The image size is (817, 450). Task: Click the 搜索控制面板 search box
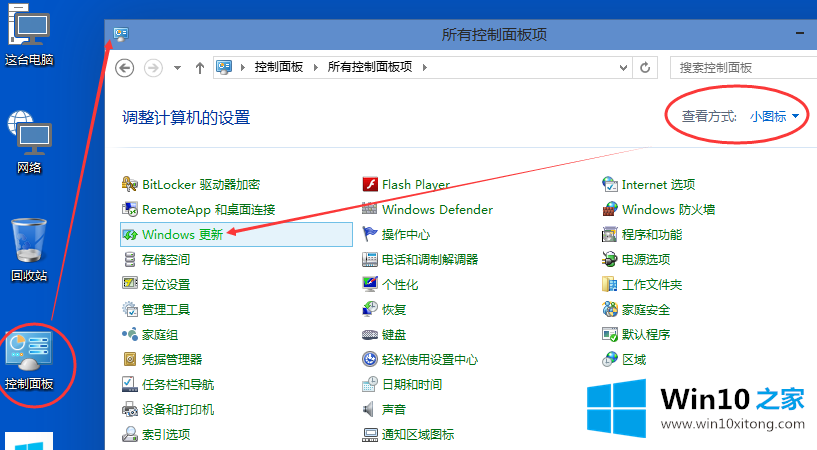743,68
